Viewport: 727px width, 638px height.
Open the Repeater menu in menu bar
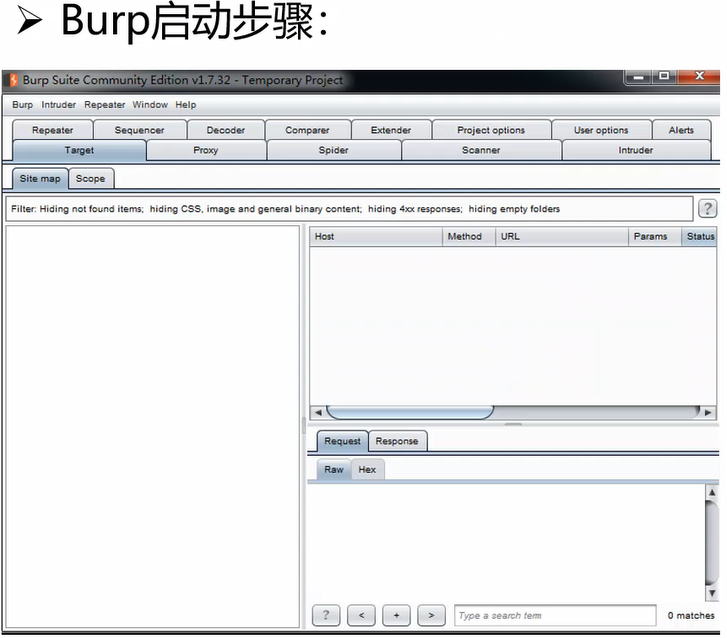104,105
